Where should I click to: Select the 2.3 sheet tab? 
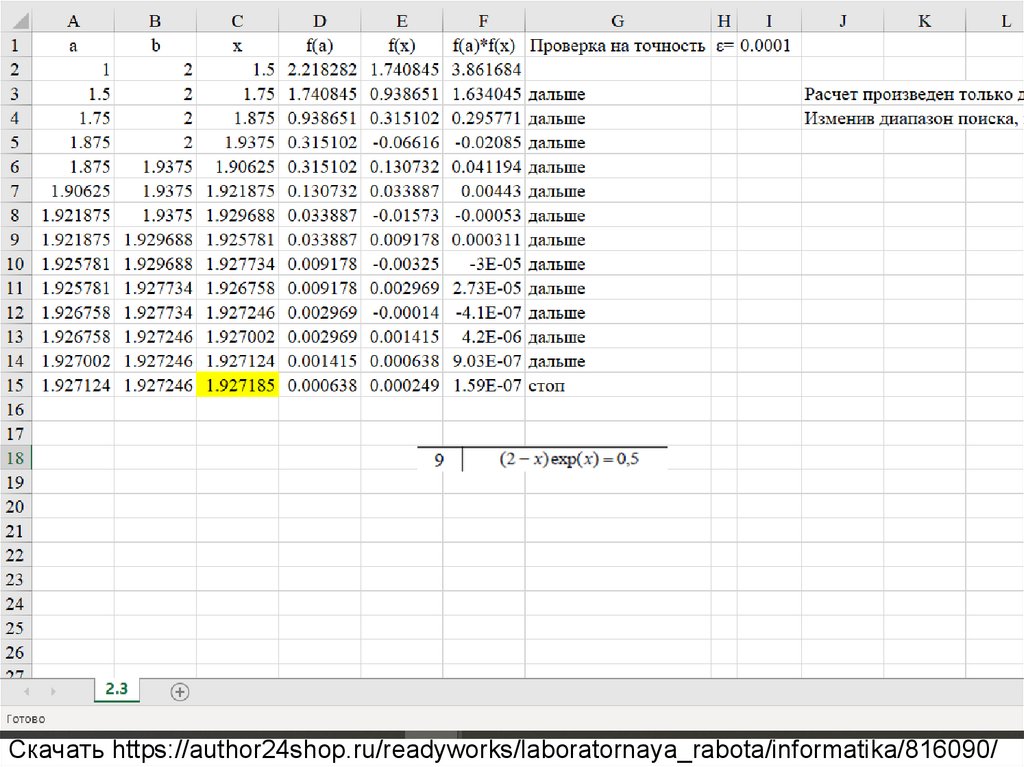coord(116,689)
